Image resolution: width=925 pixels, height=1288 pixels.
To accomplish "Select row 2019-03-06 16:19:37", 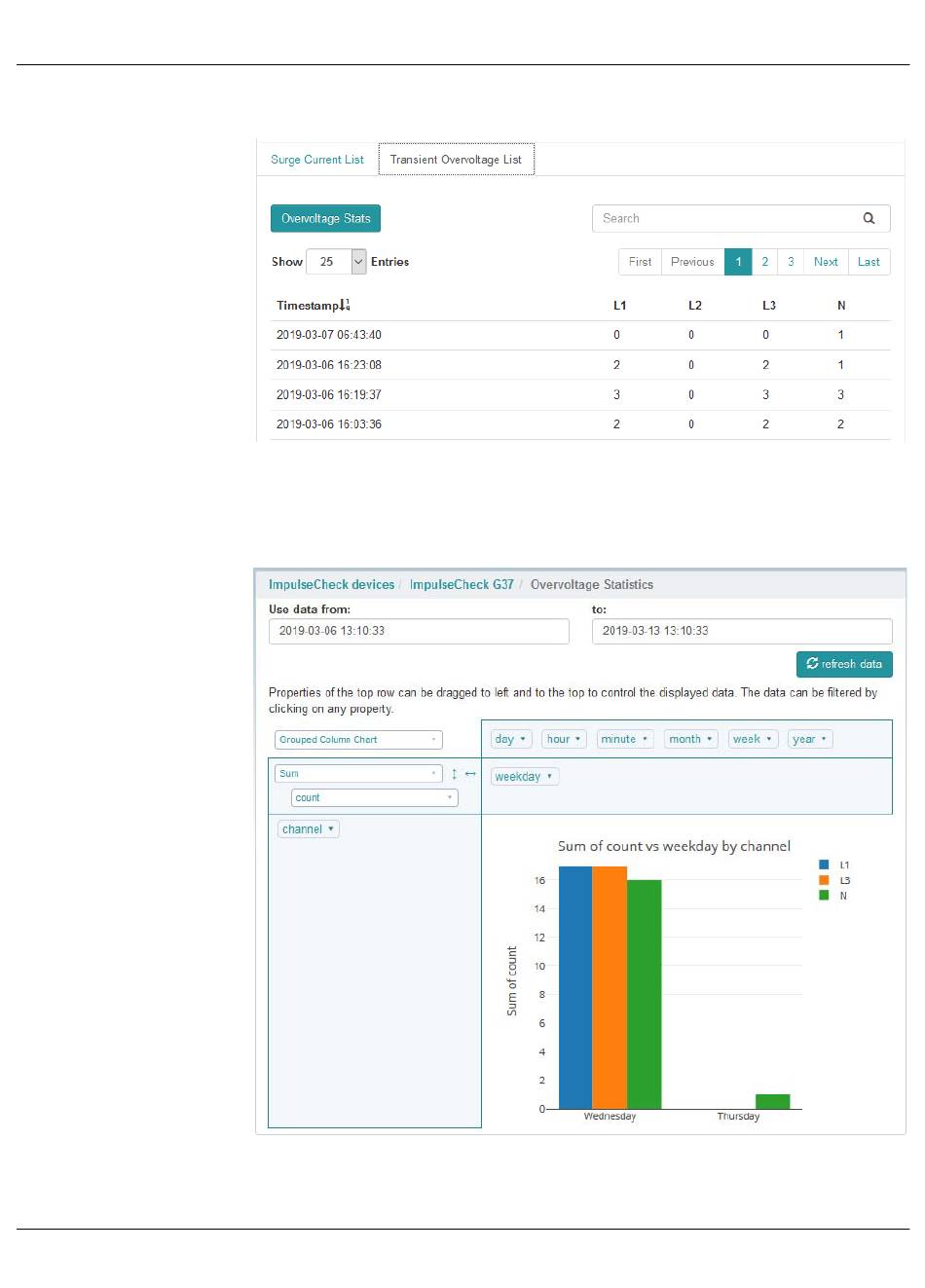I will 579,395.
